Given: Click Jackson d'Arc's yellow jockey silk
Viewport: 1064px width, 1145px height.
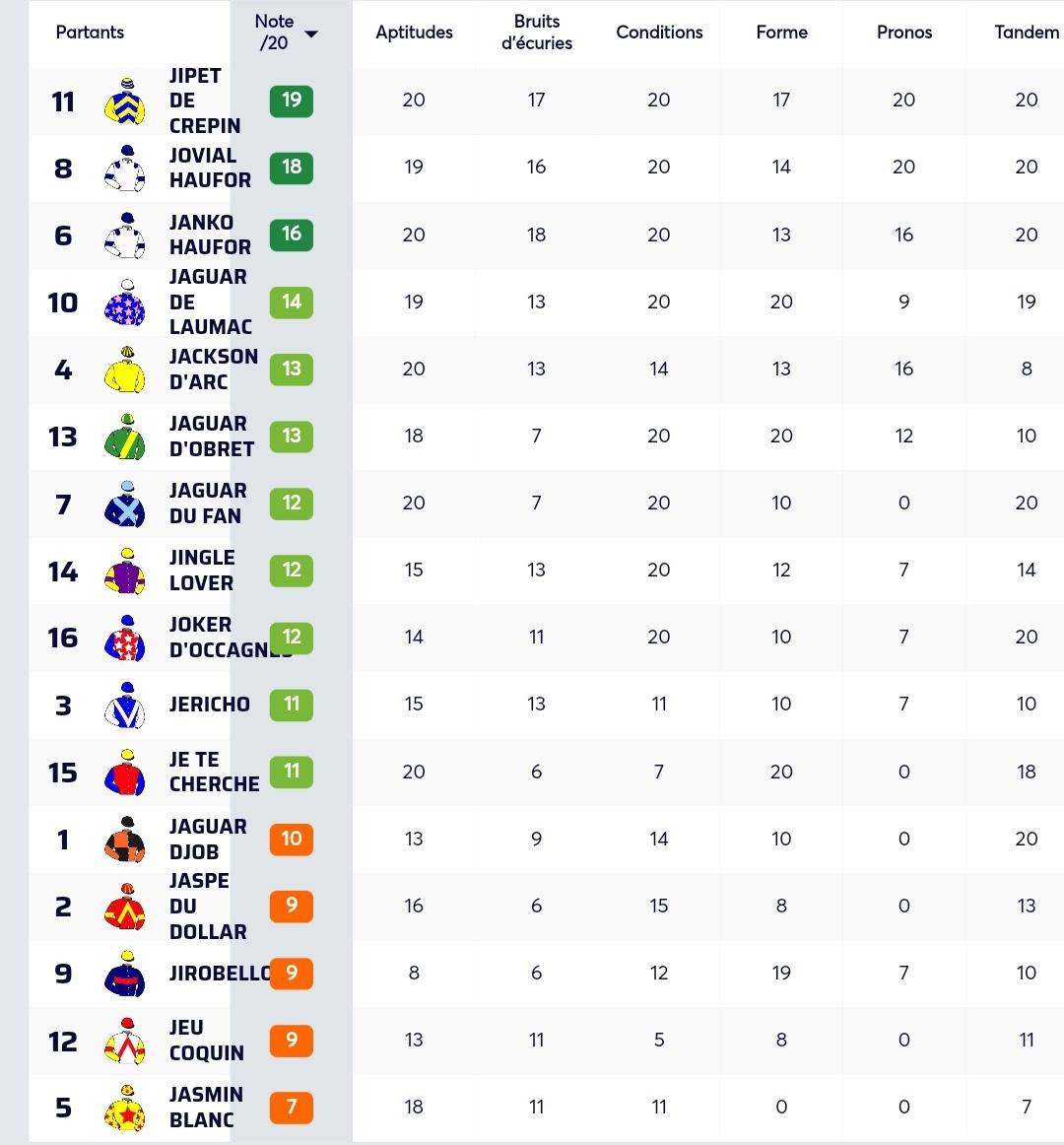Looking at the screenshot, I should [125, 370].
